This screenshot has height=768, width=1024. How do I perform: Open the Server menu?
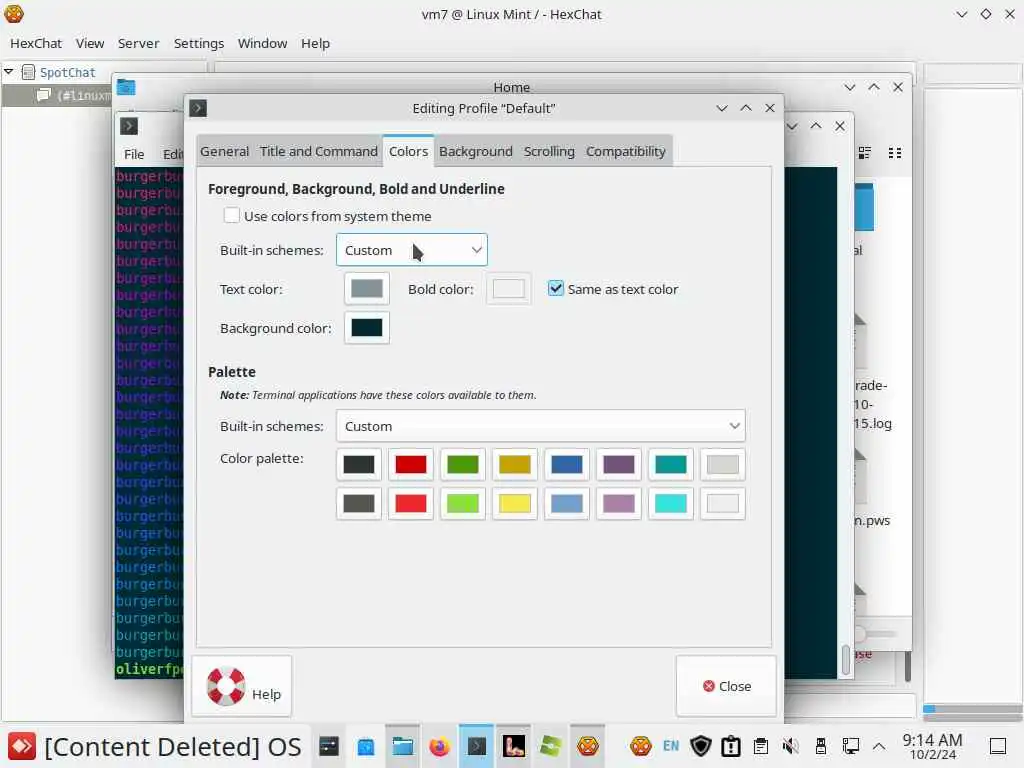(x=138, y=43)
